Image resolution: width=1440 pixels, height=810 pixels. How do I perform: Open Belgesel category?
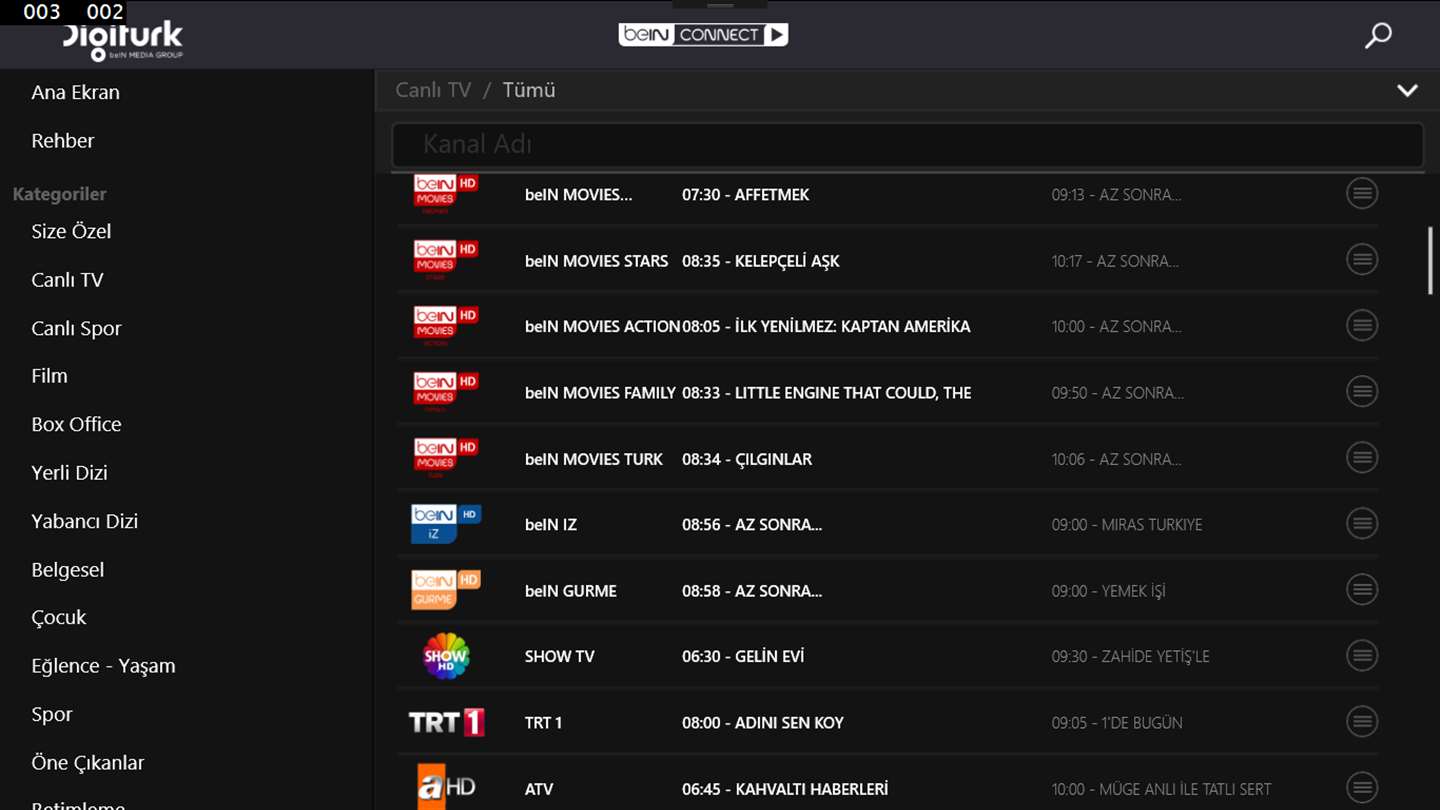coord(67,570)
